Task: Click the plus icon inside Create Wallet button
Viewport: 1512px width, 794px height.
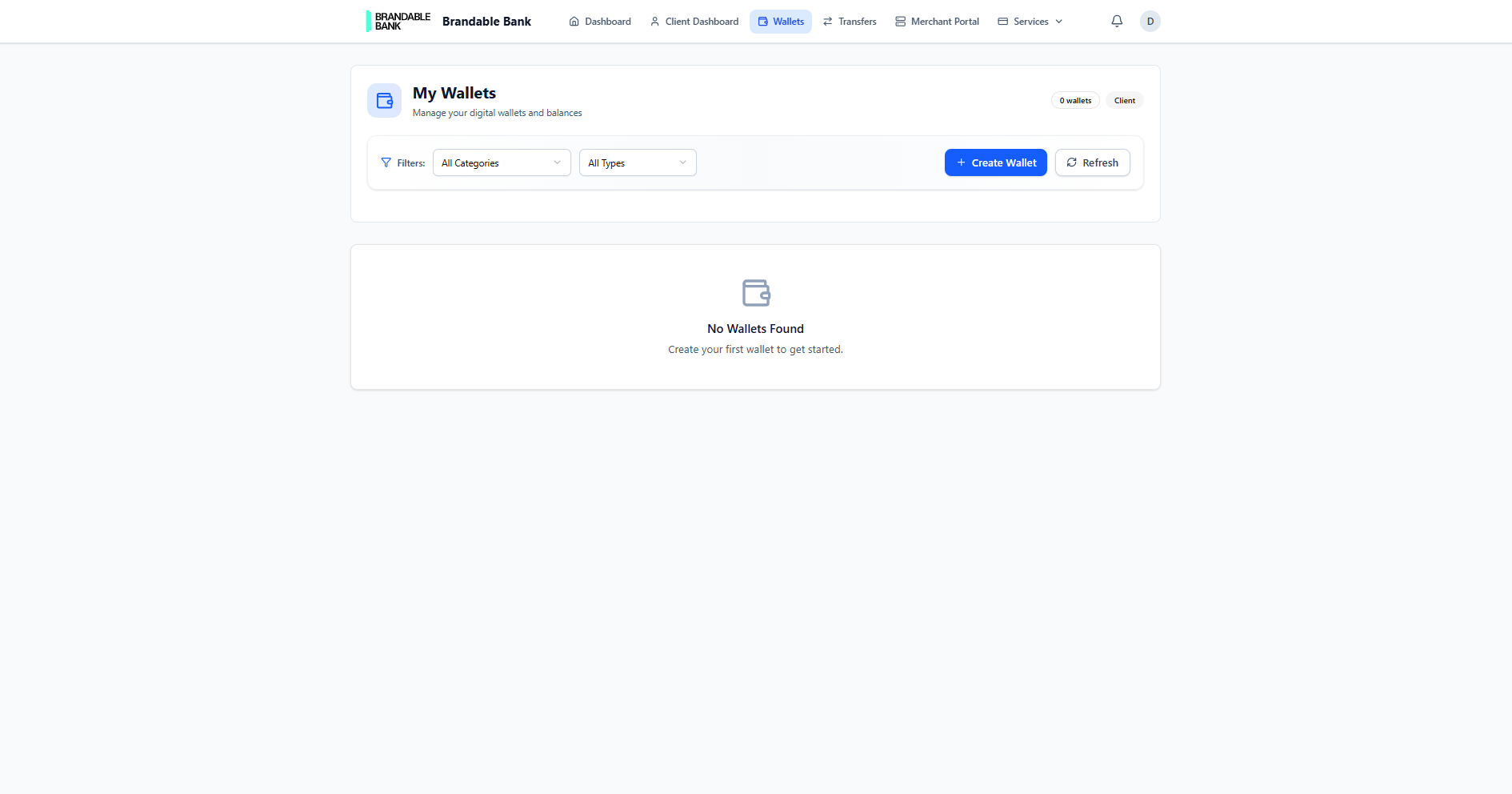Action: (x=960, y=162)
